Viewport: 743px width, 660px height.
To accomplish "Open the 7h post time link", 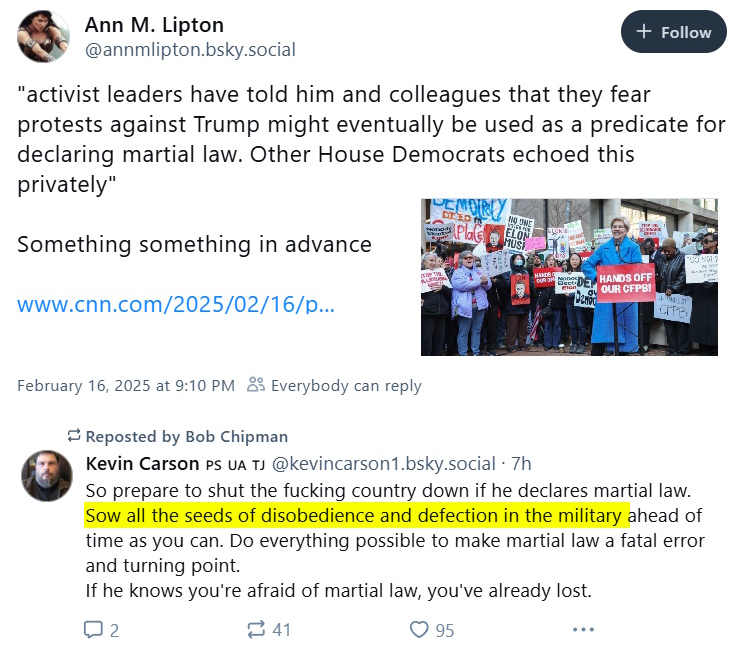I will (x=521, y=464).
